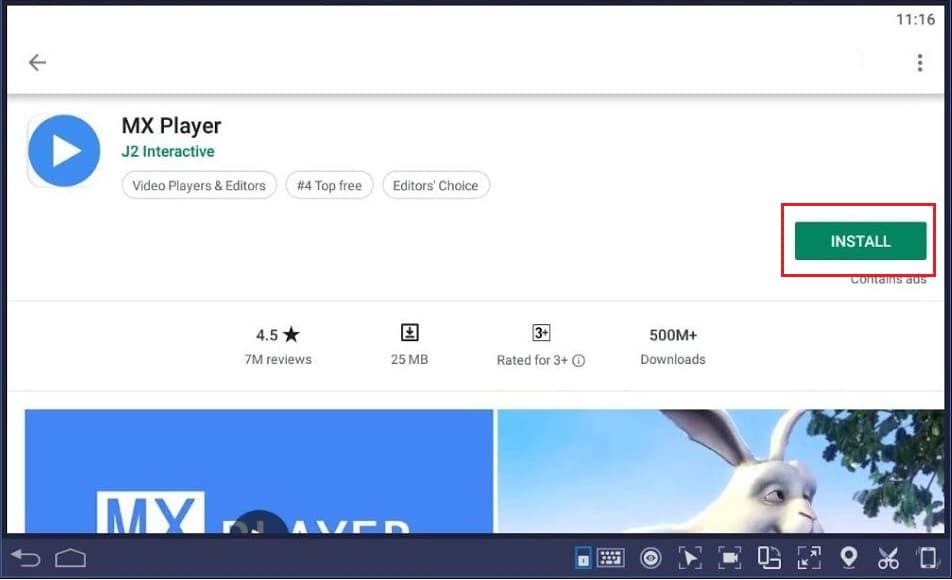Select the Video Players & Editors chip

point(199,185)
